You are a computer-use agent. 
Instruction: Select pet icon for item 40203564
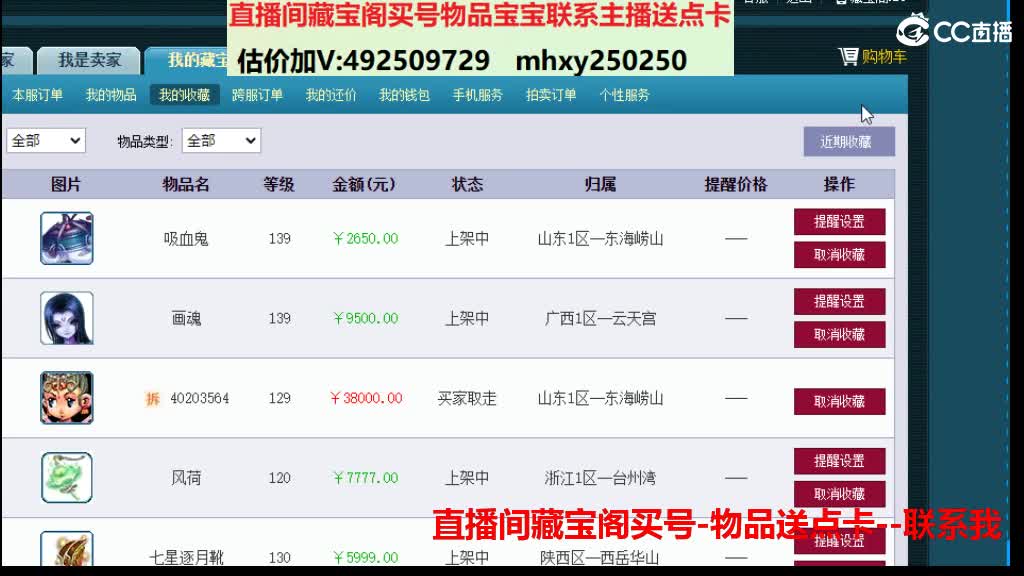66,397
